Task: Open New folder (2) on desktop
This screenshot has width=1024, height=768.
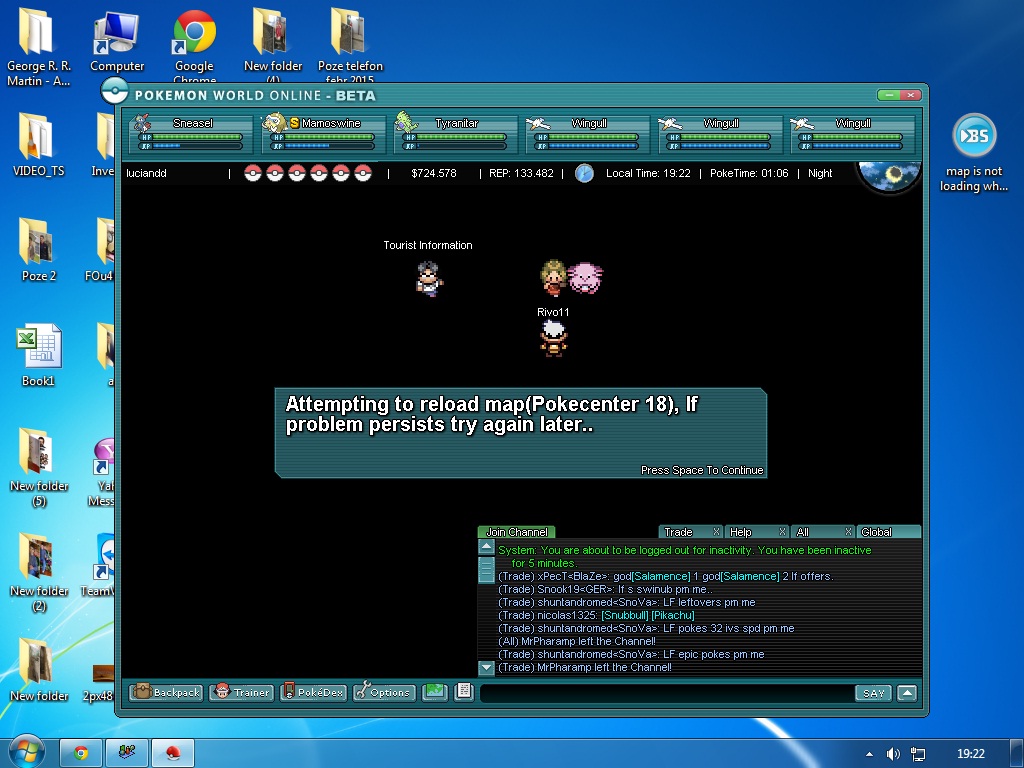Action: 39,572
